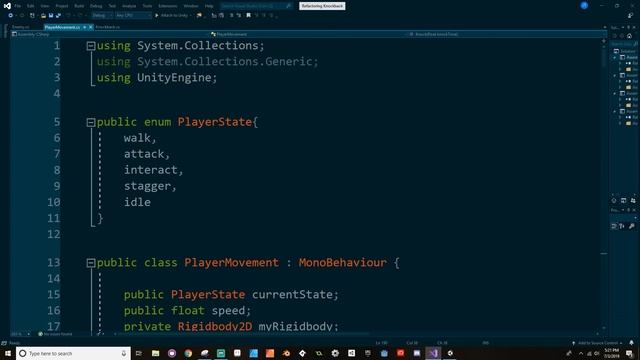Click the Properties panel categorized view icon

coord(614,226)
